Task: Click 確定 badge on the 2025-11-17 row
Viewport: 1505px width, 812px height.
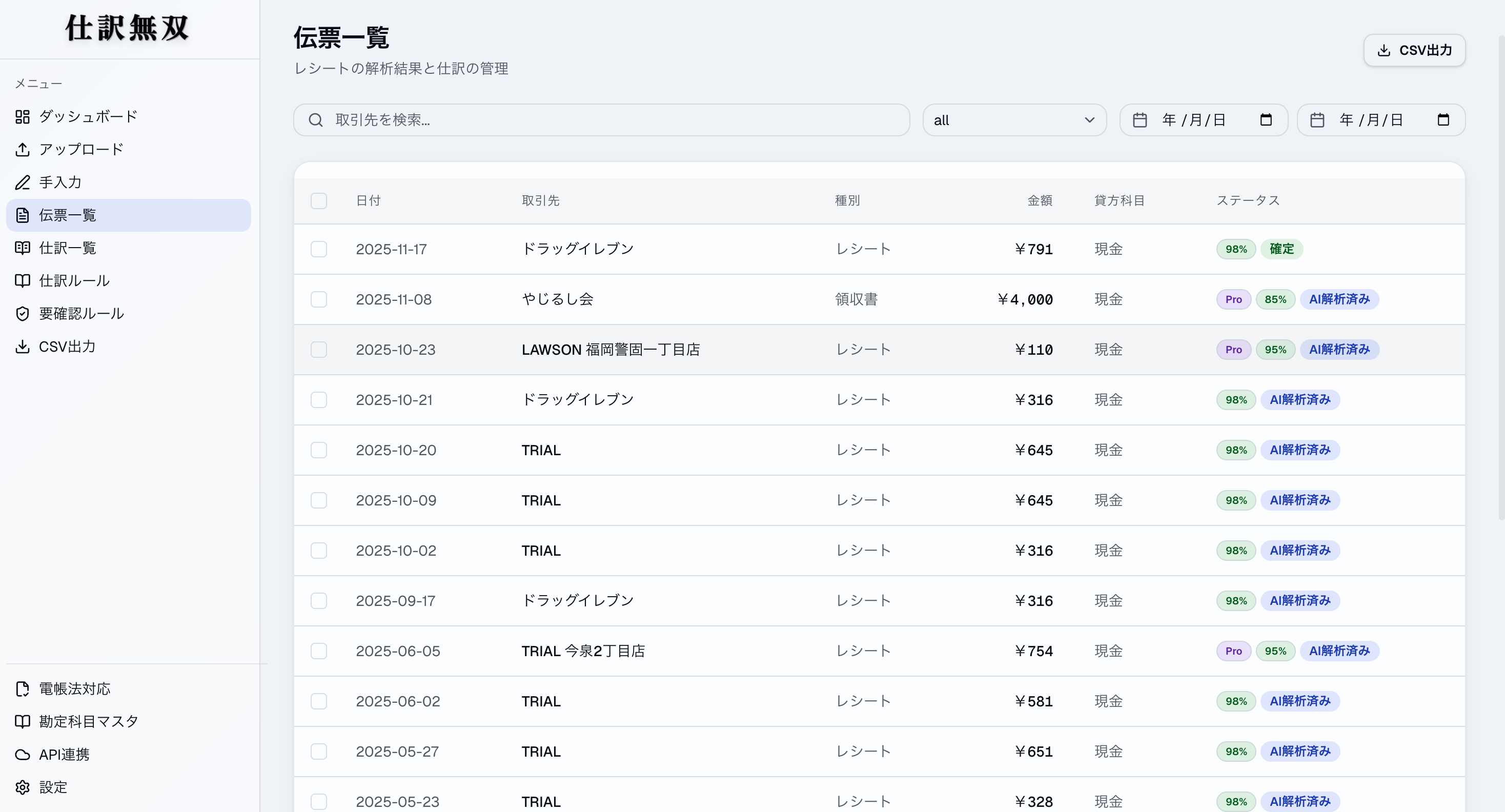Action: tap(1282, 250)
